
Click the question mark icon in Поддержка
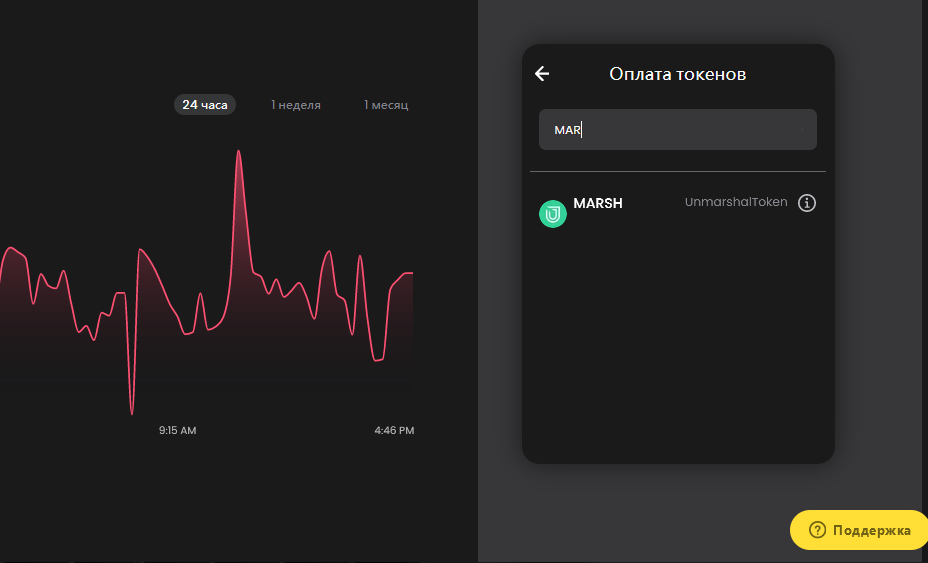pyautogui.click(x=817, y=530)
